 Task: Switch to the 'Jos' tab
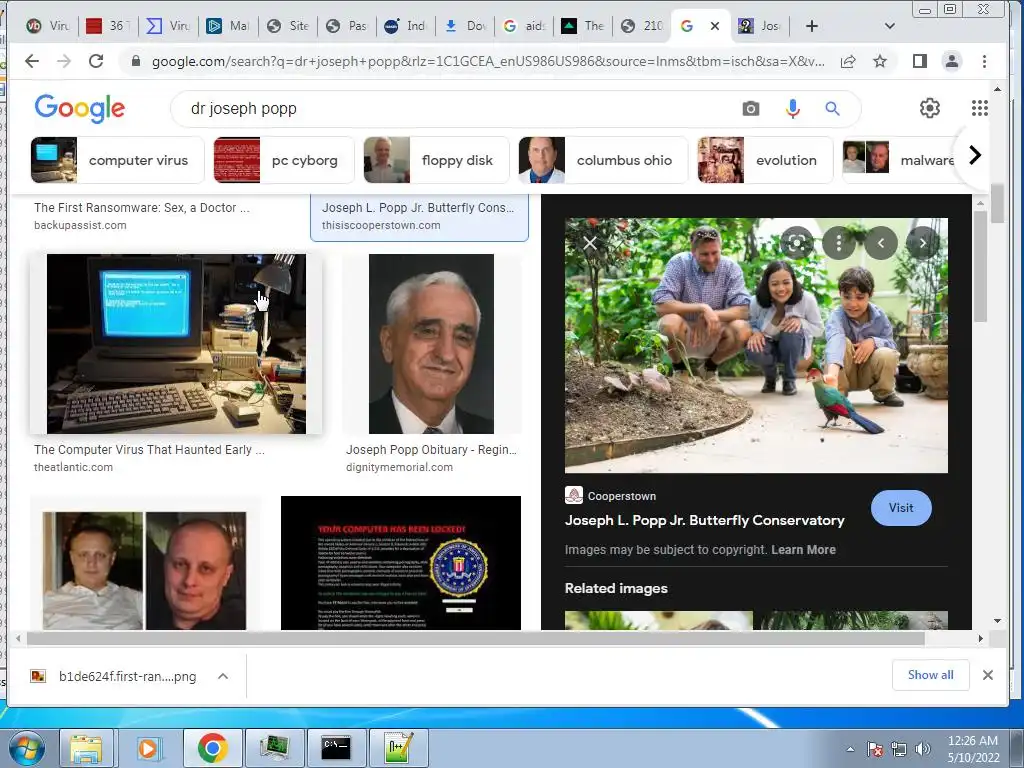coord(760,26)
